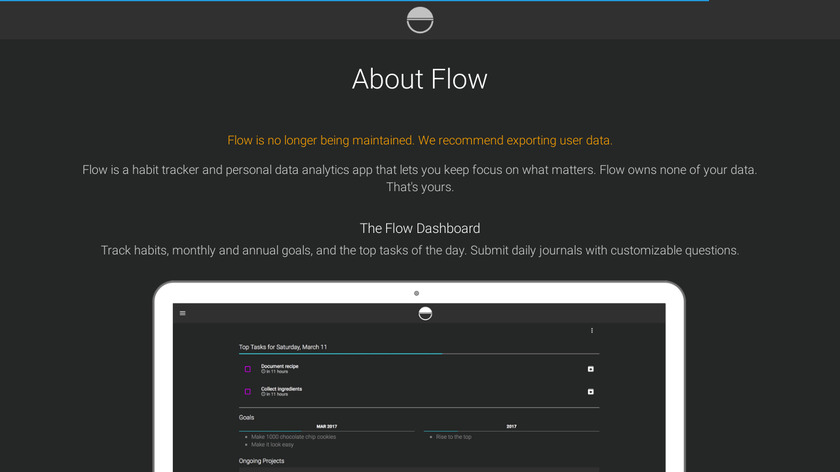The image size is (840, 472).
Task: Click goal Make it look easy
Action: pyautogui.click(x=272, y=445)
